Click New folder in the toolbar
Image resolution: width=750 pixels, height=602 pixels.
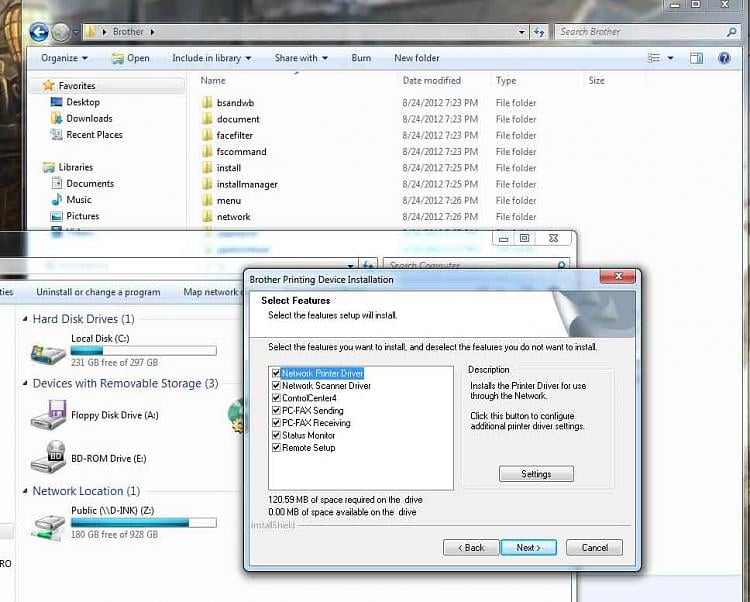[x=417, y=58]
